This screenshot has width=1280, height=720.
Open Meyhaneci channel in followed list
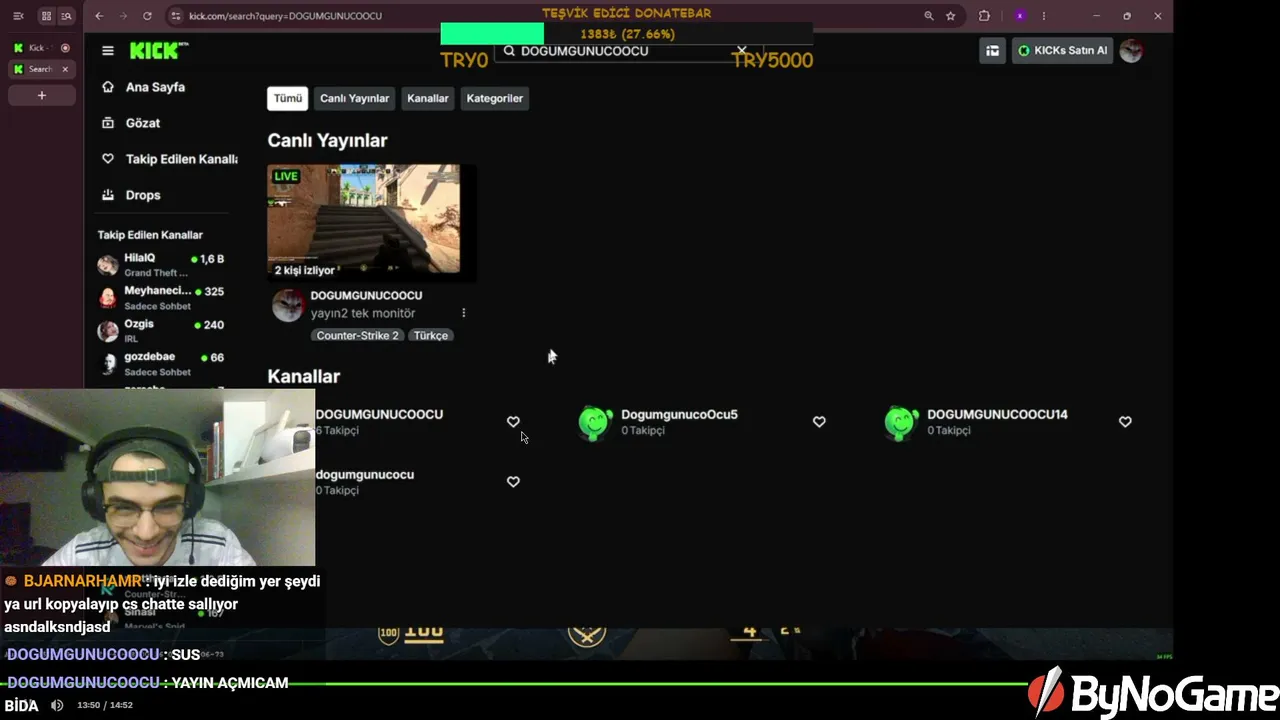pos(160,298)
